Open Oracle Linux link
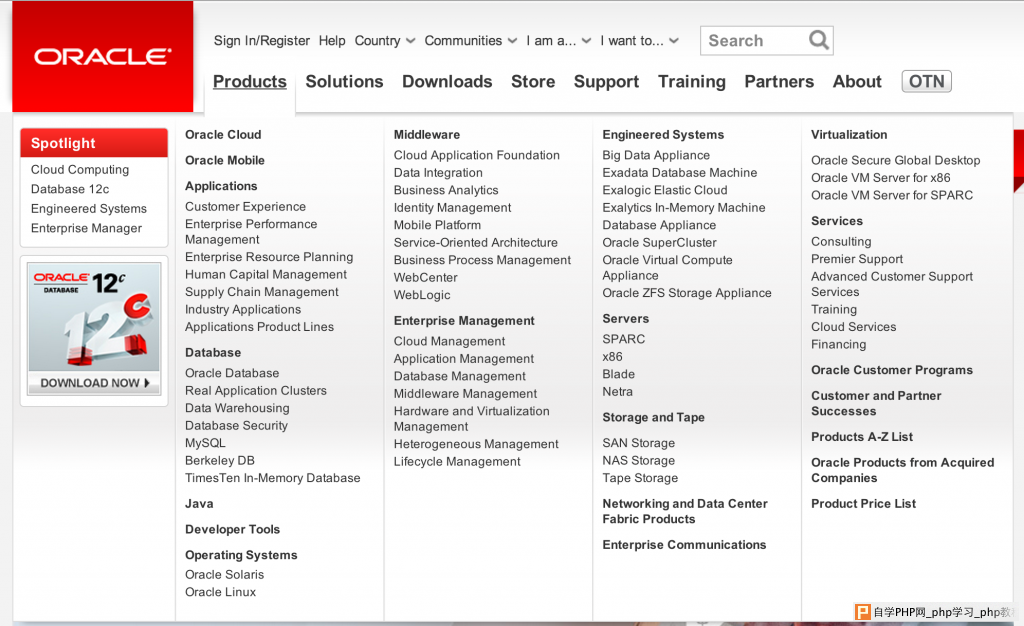1024x626 pixels. 220,593
